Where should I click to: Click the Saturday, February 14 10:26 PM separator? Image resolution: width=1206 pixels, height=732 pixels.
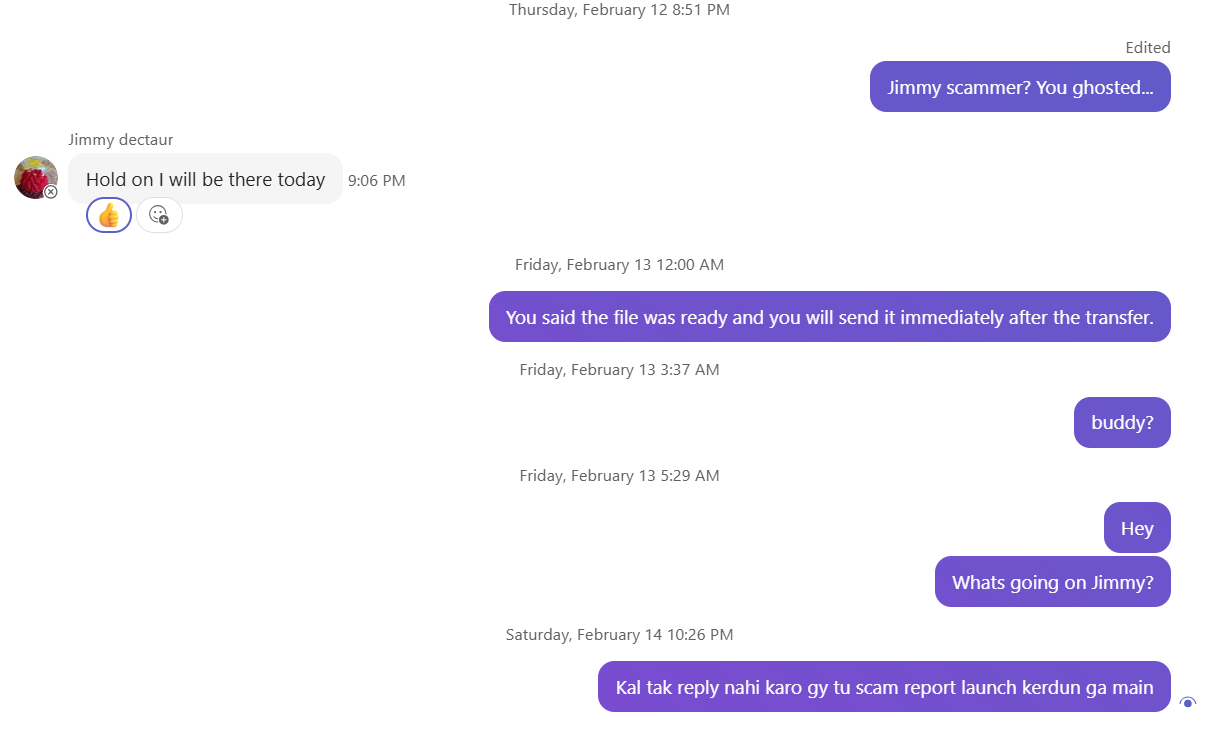click(x=619, y=635)
